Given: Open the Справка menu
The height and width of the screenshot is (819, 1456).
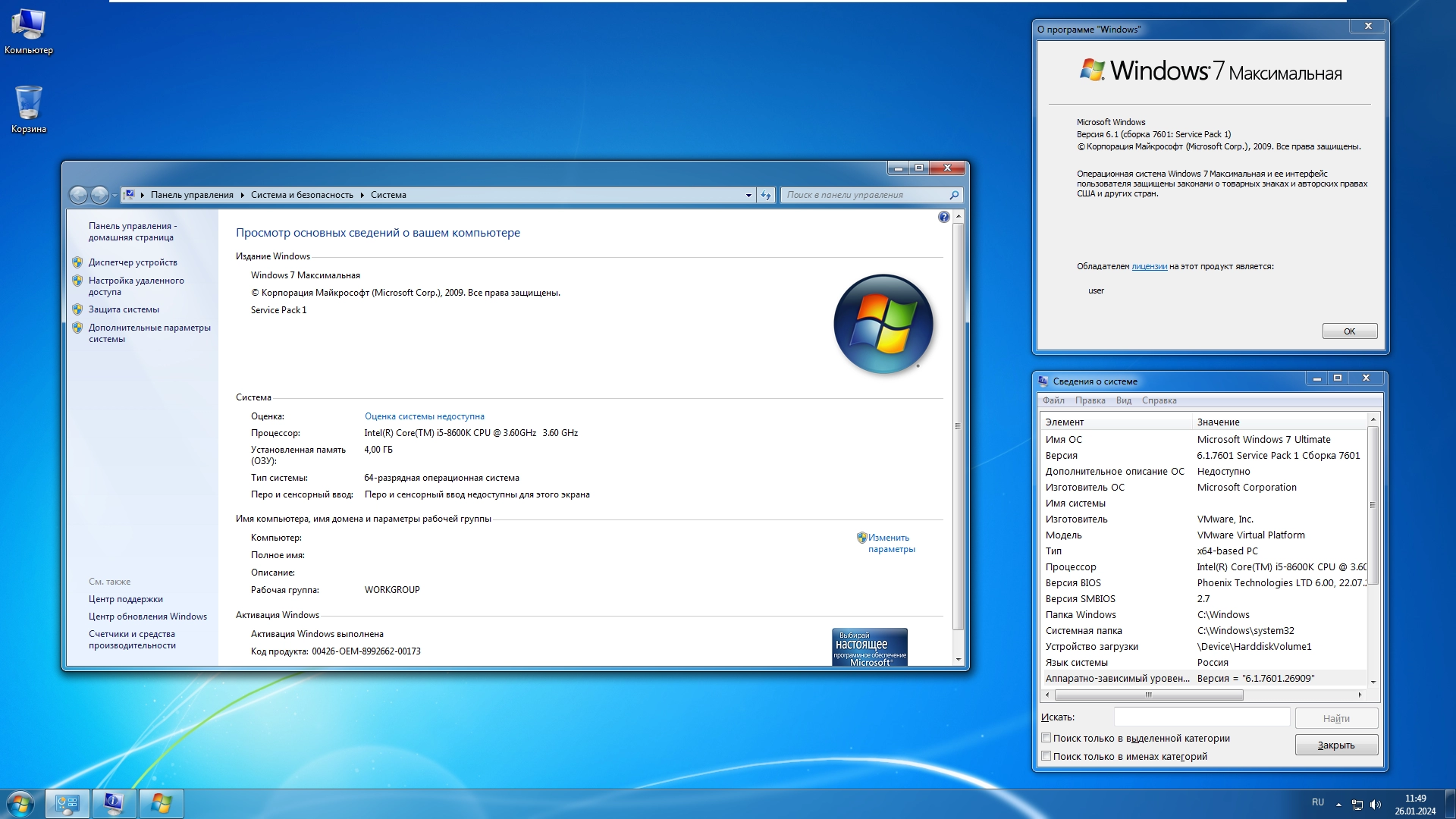Looking at the screenshot, I should tap(1159, 400).
